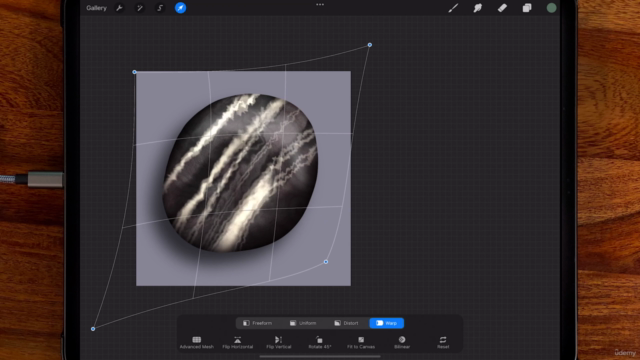Screen dimensions: 640x360
Task: Tap the three-dot menu at top center
Action: 320,4
